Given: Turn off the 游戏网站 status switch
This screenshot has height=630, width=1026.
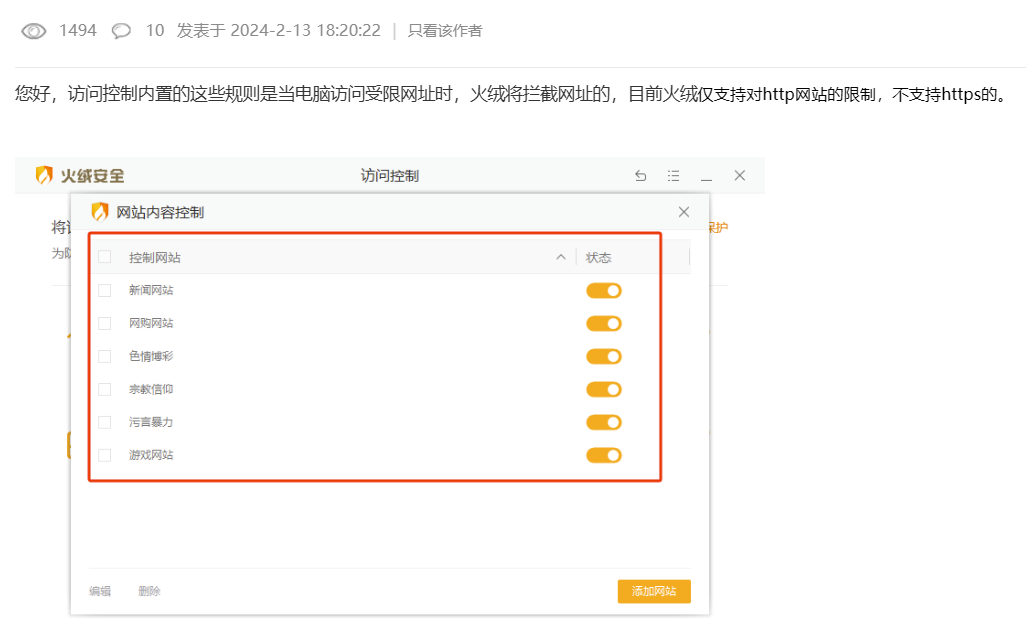Looking at the screenshot, I should 604,456.
